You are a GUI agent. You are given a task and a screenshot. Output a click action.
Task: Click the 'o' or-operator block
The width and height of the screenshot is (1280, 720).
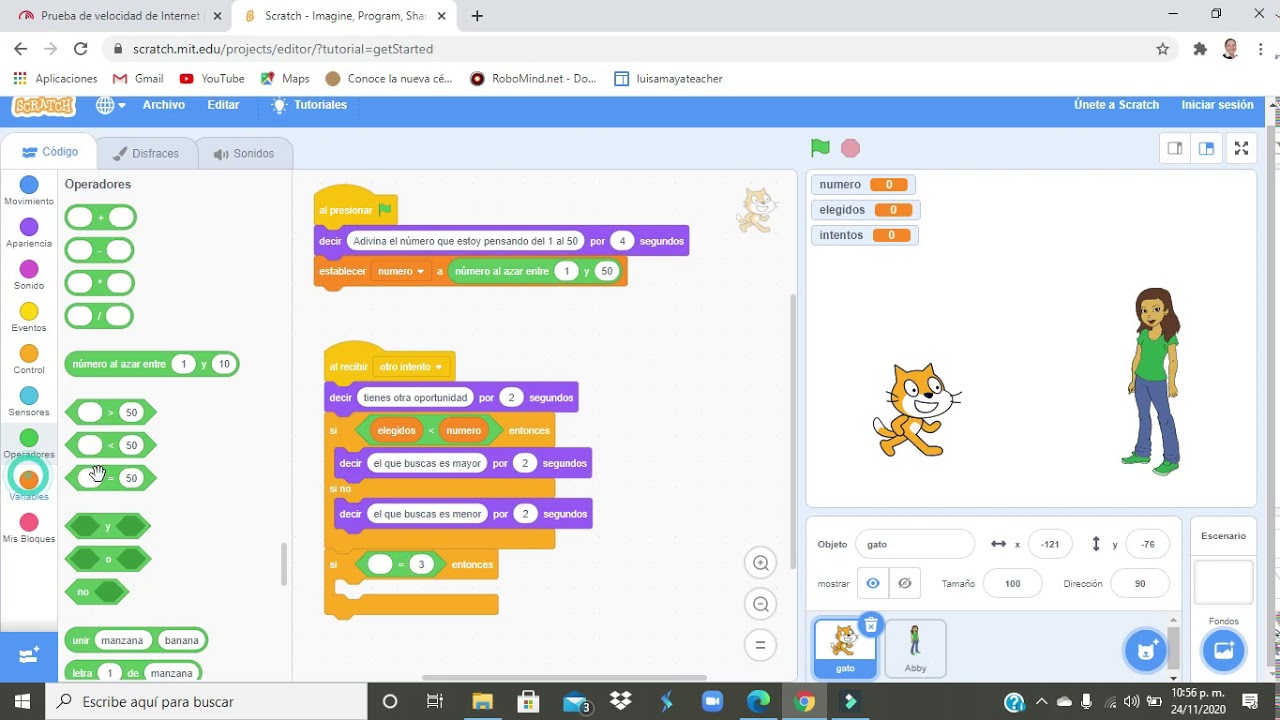(108, 559)
